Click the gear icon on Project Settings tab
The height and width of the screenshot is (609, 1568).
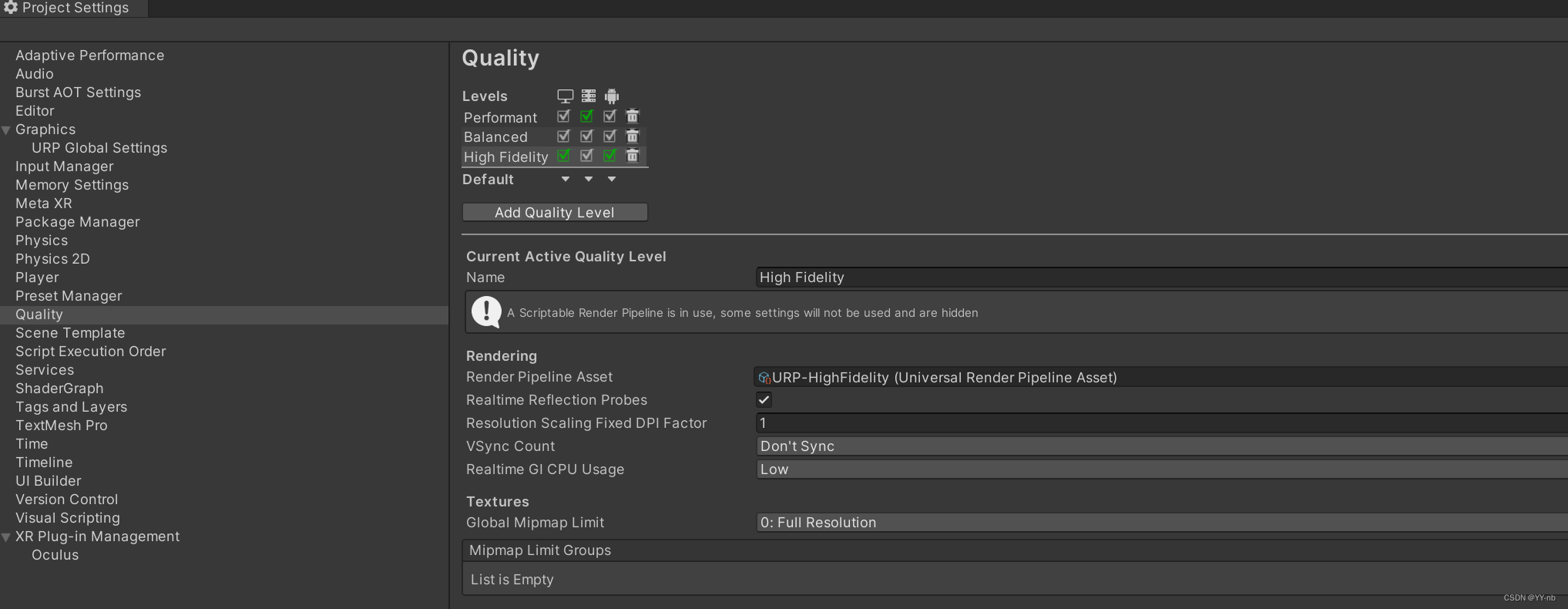pyautogui.click(x=10, y=8)
